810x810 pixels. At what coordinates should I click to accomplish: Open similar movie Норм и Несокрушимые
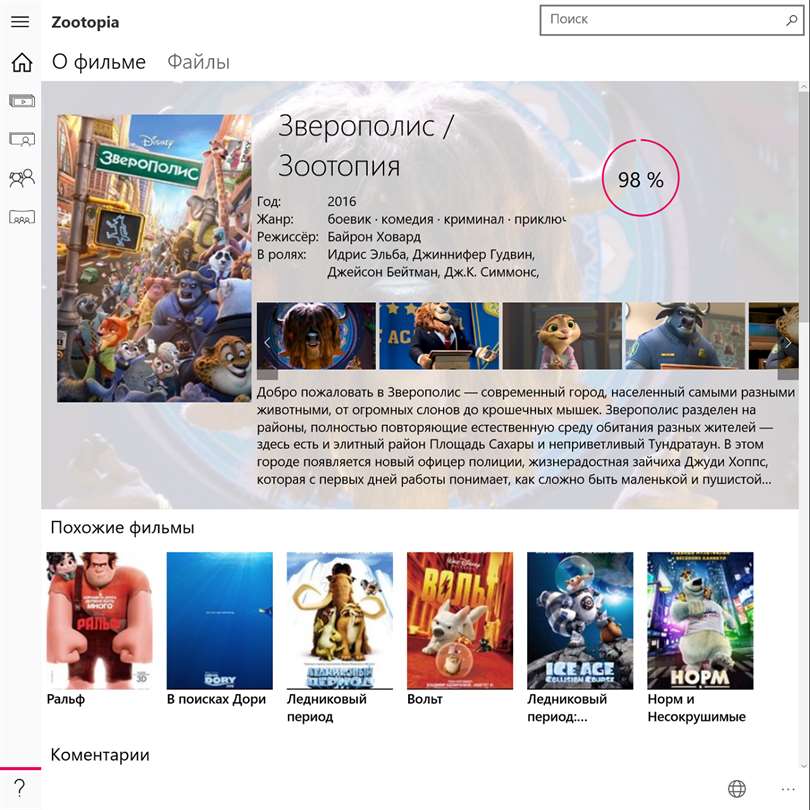click(x=700, y=620)
